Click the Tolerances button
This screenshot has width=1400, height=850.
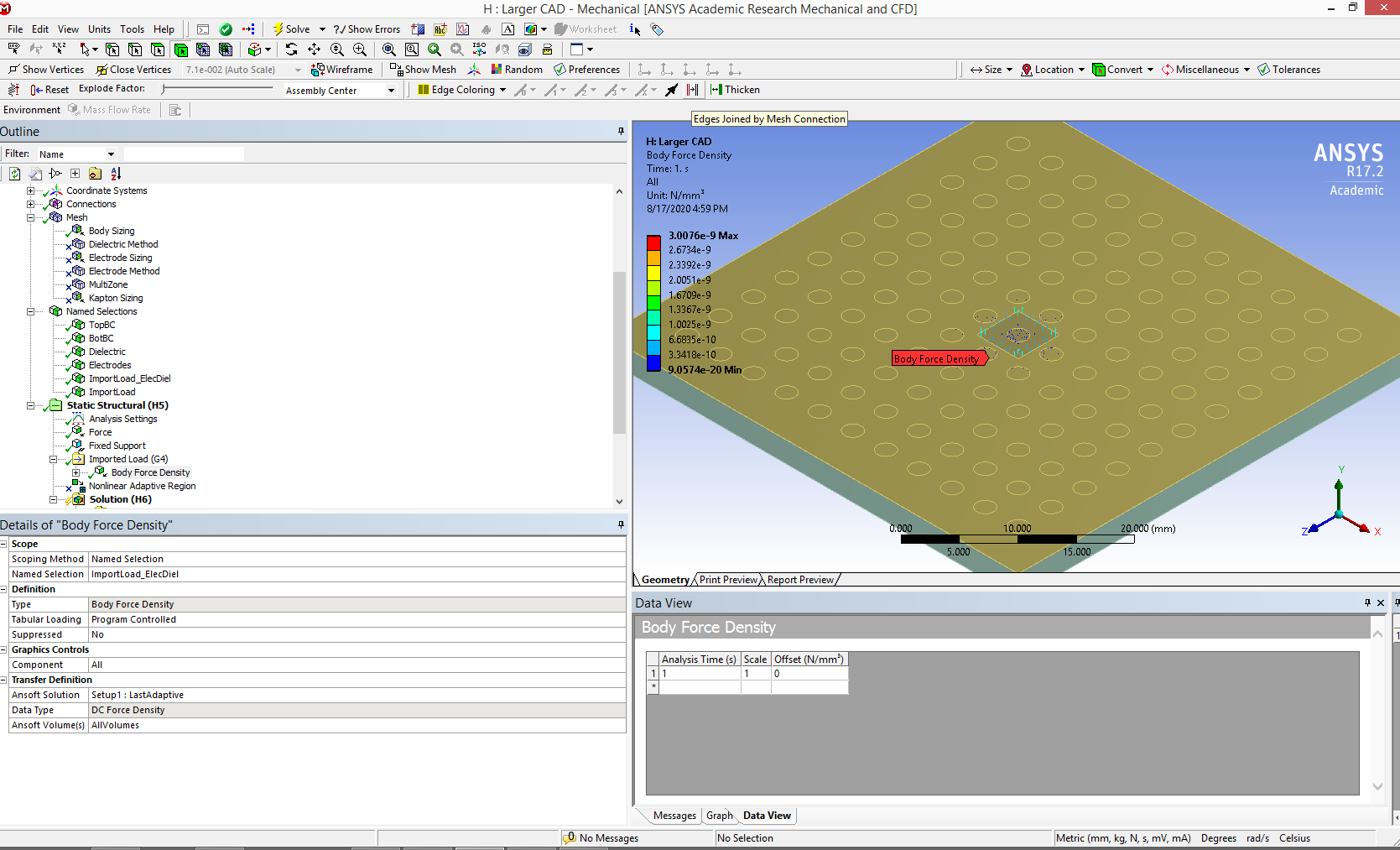click(1289, 70)
